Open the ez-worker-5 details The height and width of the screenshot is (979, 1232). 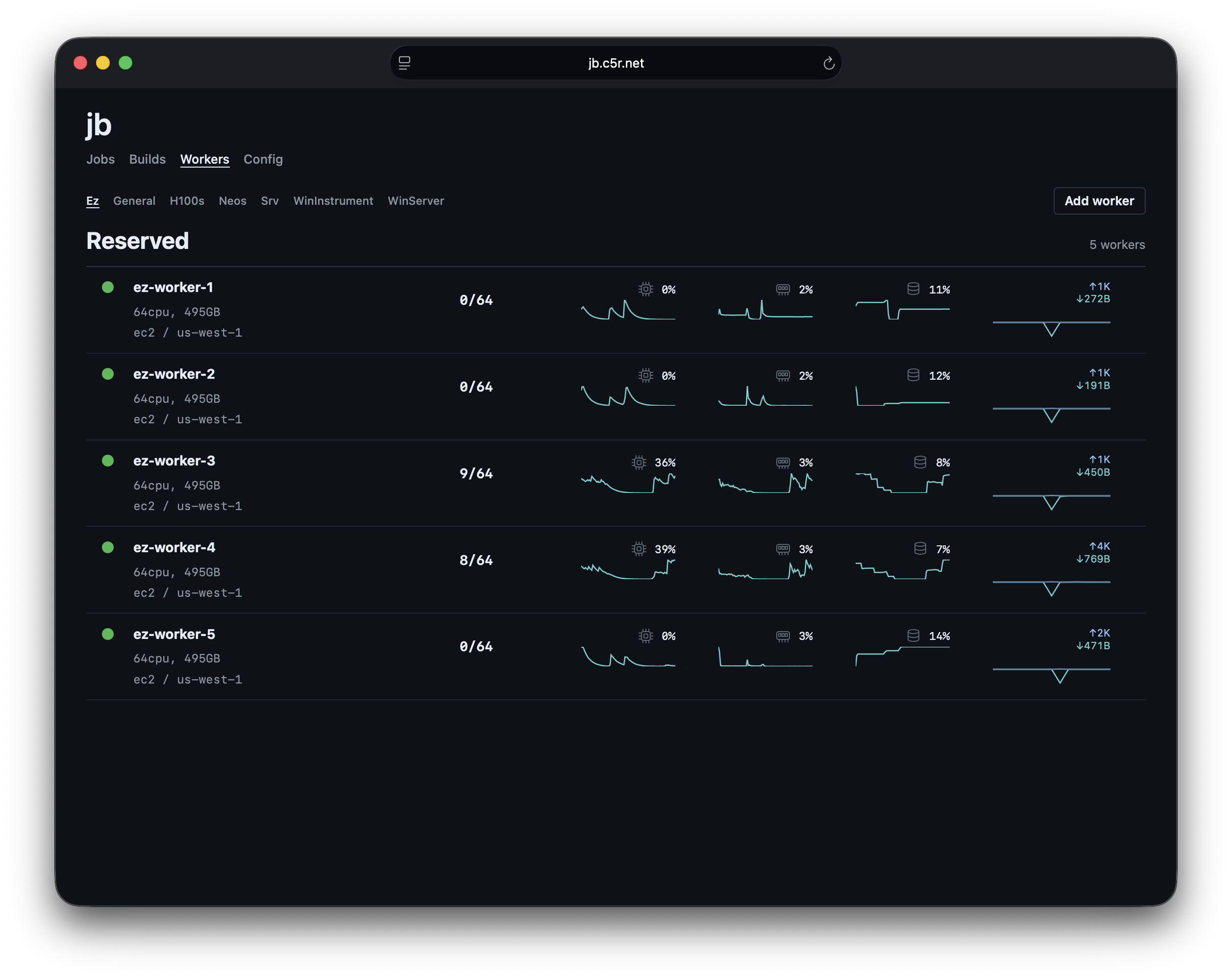(x=174, y=635)
